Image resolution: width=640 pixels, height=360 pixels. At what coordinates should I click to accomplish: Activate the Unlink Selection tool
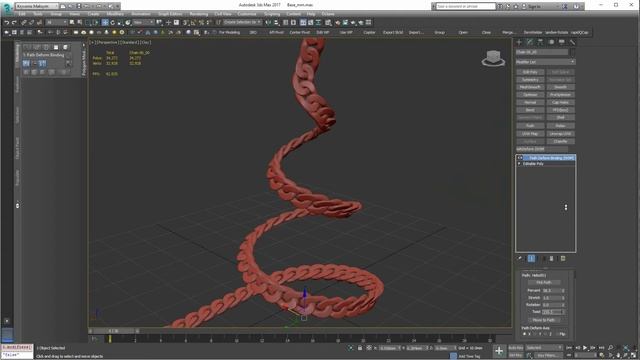31,22
